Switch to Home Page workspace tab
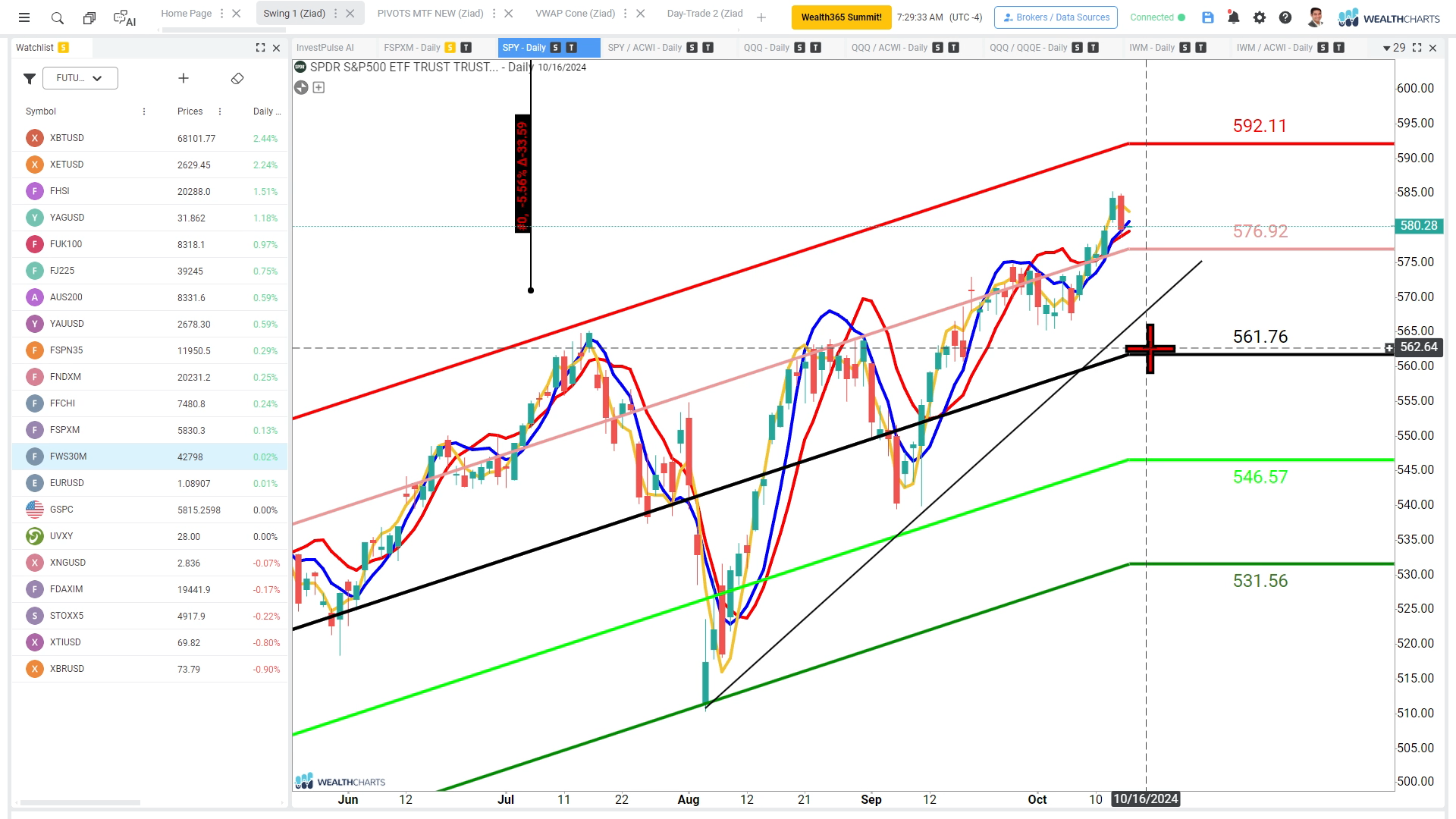1456x819 pixels. [187, 14]
